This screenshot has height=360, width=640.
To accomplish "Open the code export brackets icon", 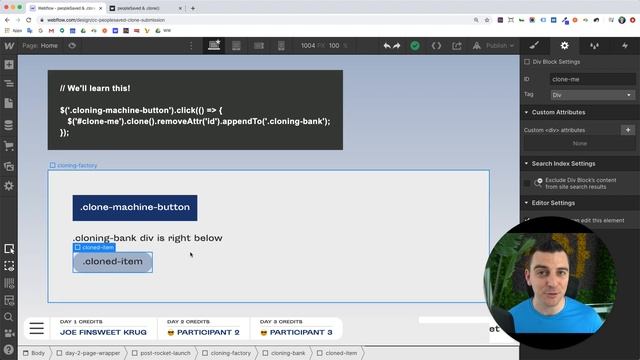I will click(x=436, y=46).
